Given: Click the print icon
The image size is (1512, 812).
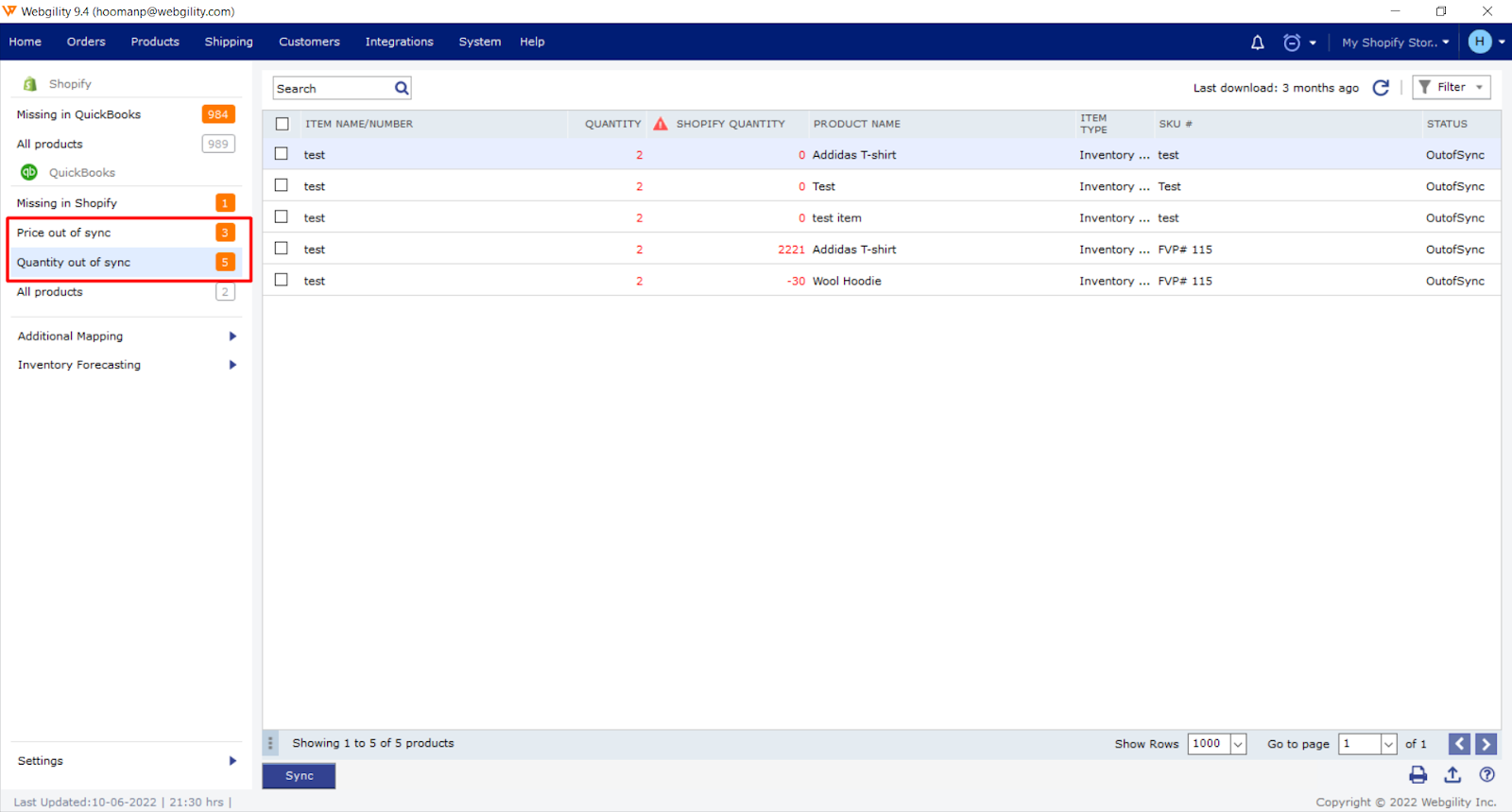Looking at the screenshot, I should pos(1417,775).
